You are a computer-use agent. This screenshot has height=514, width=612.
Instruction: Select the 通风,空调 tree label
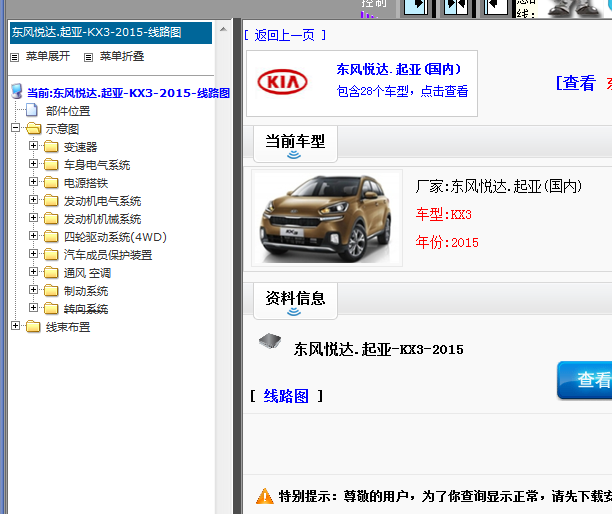(87, 273)
